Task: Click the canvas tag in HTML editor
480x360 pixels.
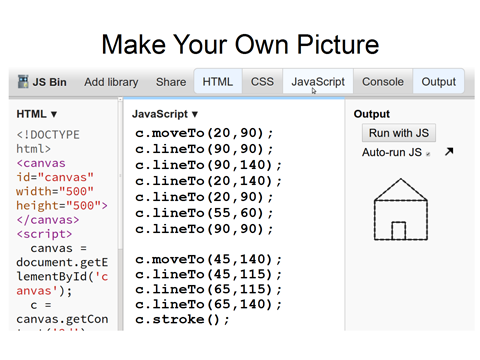Action: tap(41, 163)
